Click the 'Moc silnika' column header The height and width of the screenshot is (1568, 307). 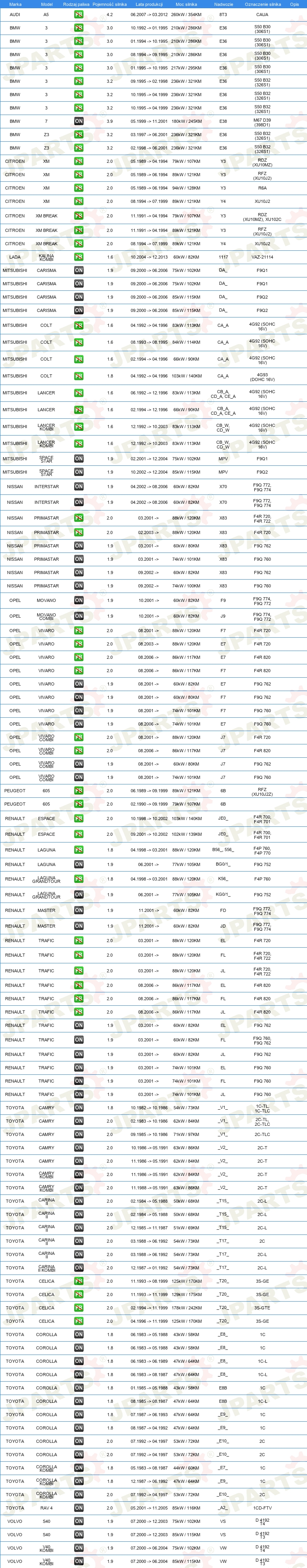[x=186, y=4]
